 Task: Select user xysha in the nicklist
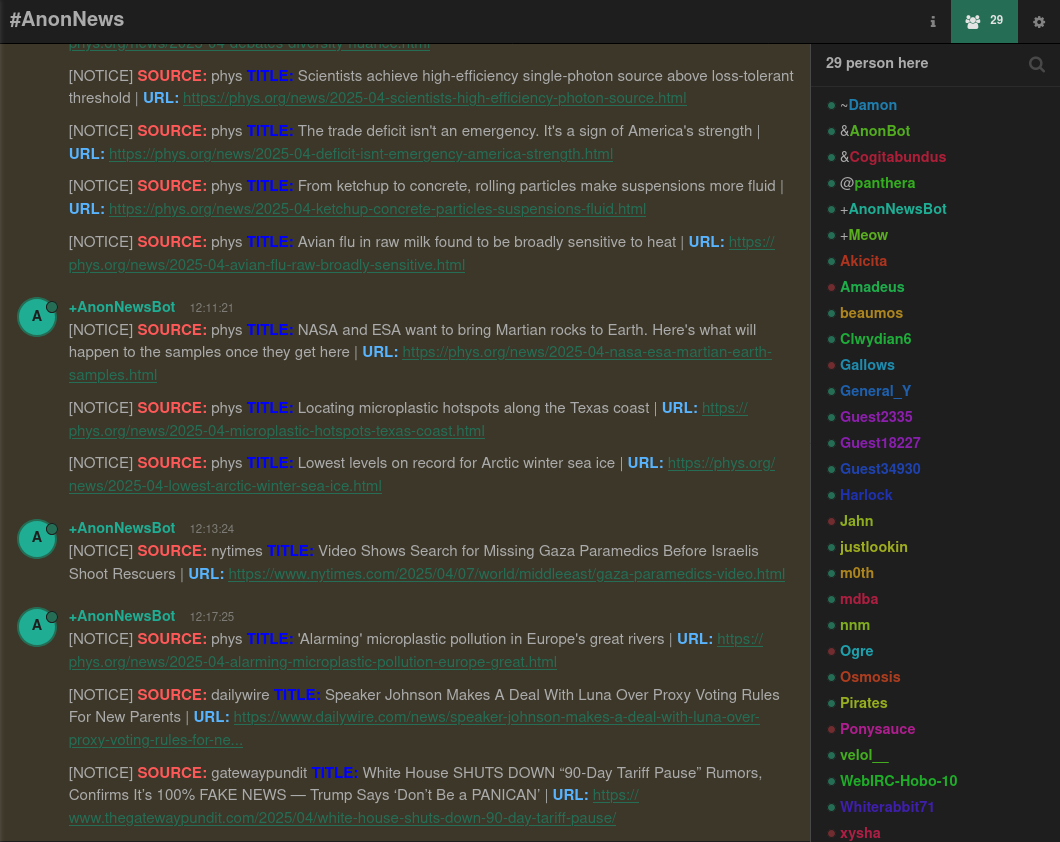pos(860,833)
